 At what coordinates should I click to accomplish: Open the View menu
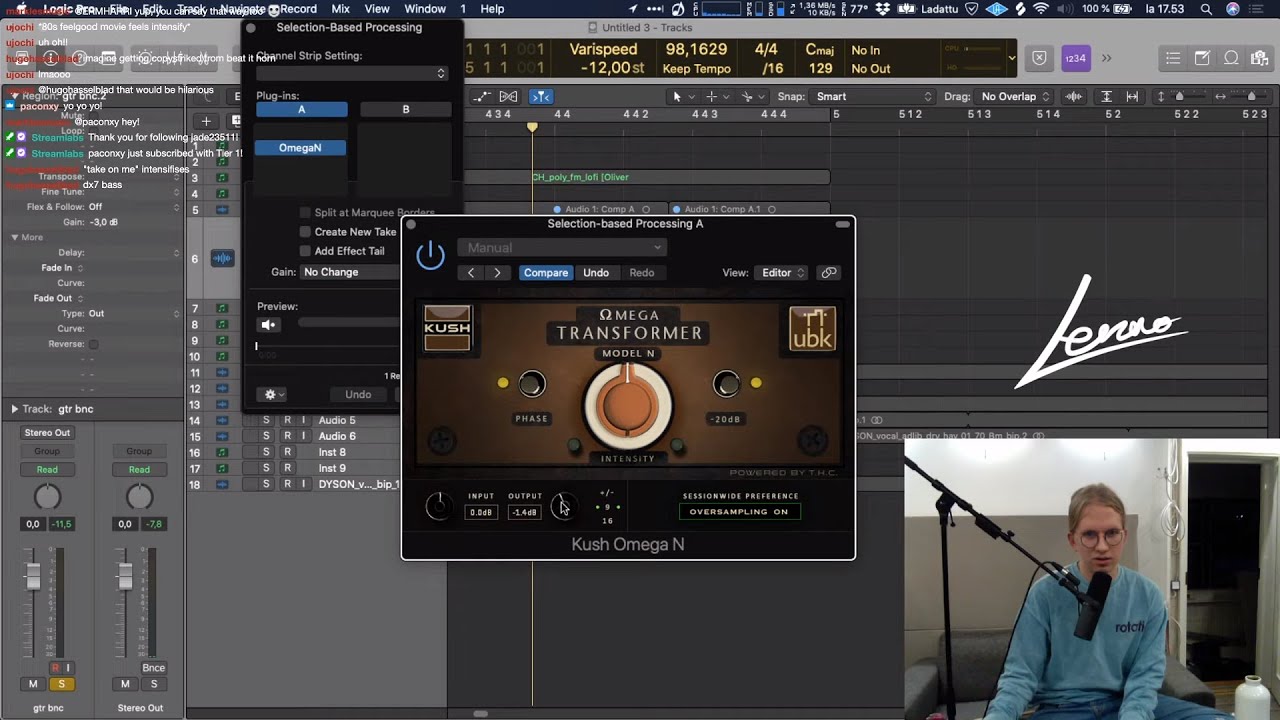[377, 9]
